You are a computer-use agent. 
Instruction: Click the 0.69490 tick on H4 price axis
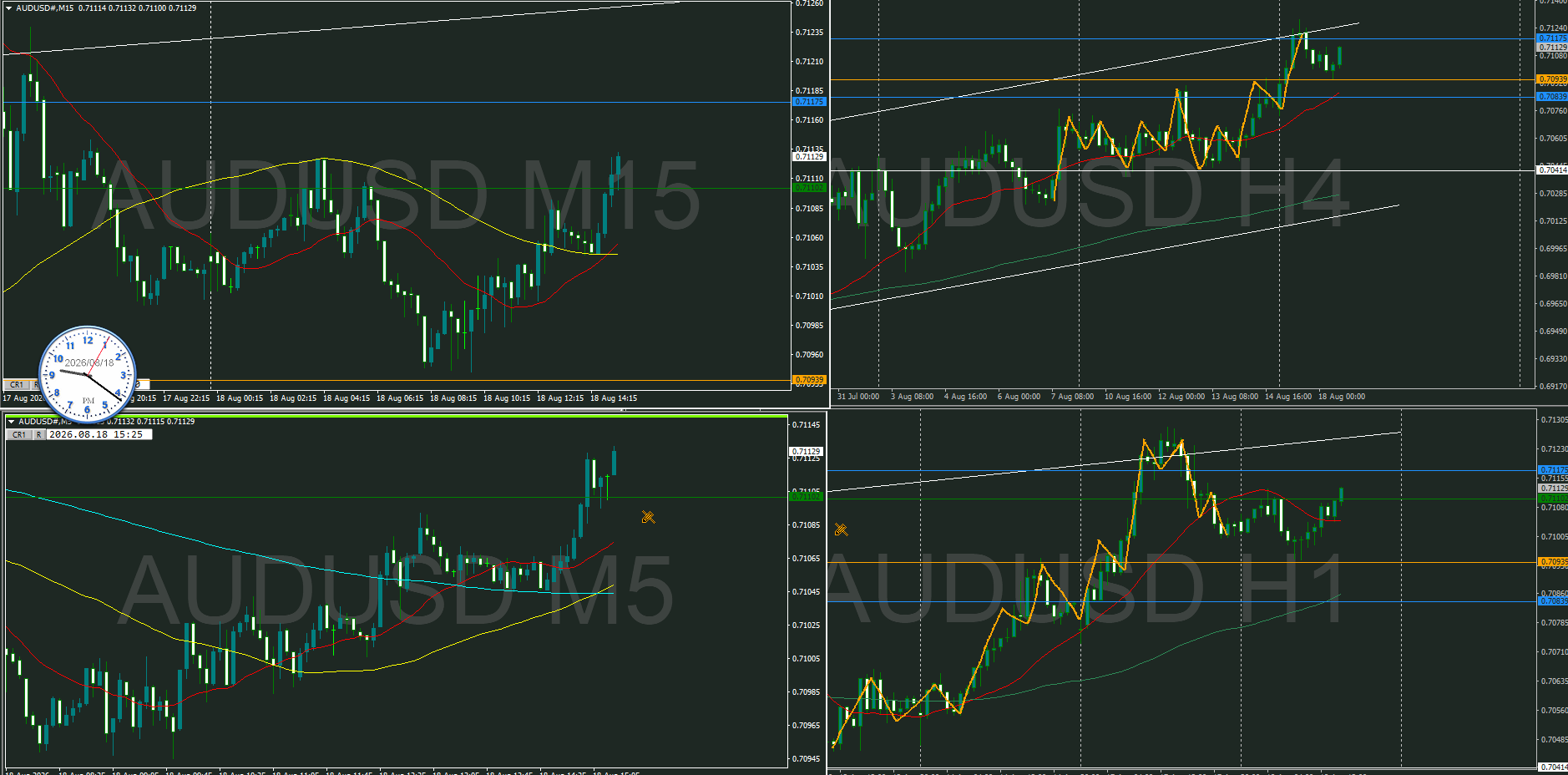pos(1553,332)
